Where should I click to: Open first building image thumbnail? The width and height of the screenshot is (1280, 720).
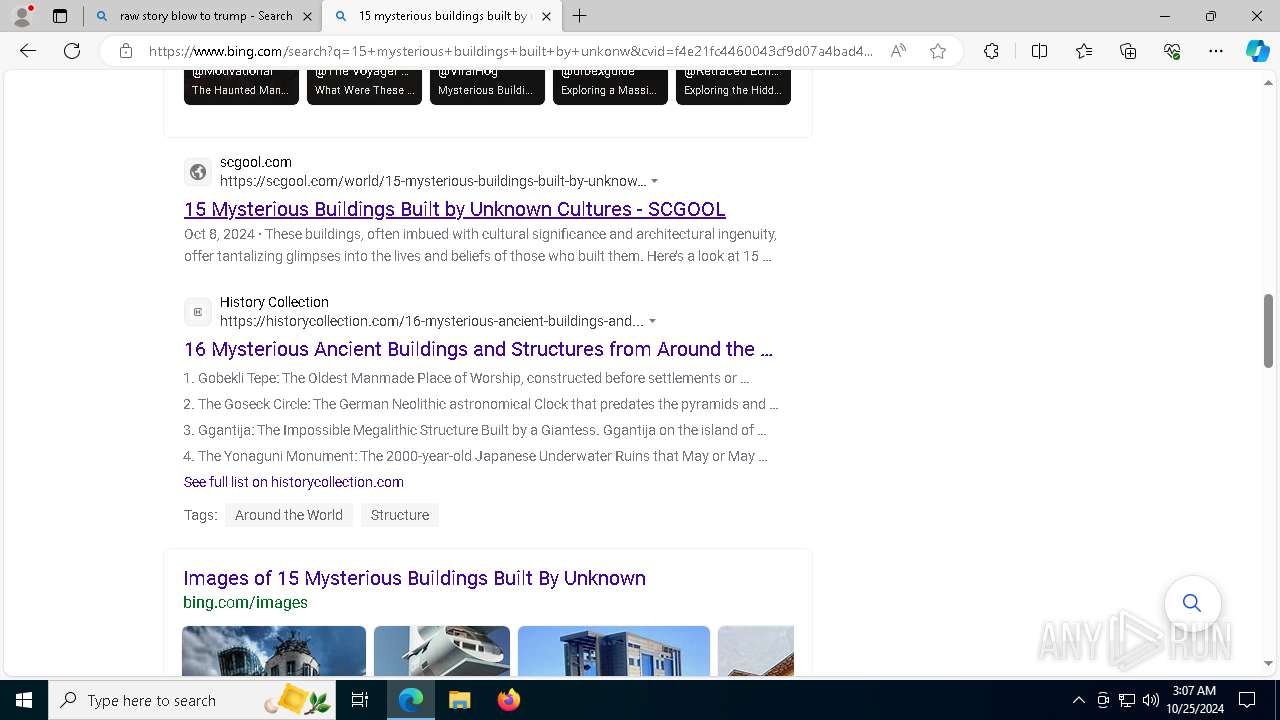click(x=274, y=651)
